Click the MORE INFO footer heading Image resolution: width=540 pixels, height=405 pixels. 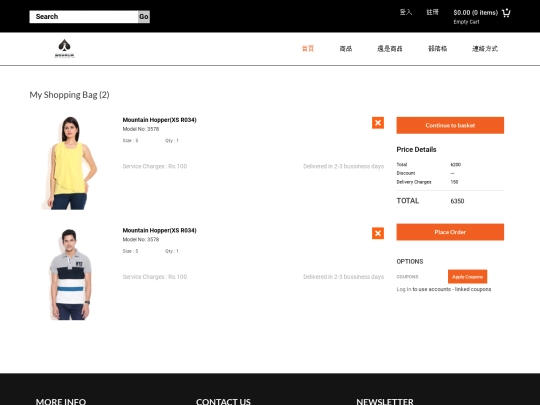click(61, 402)
